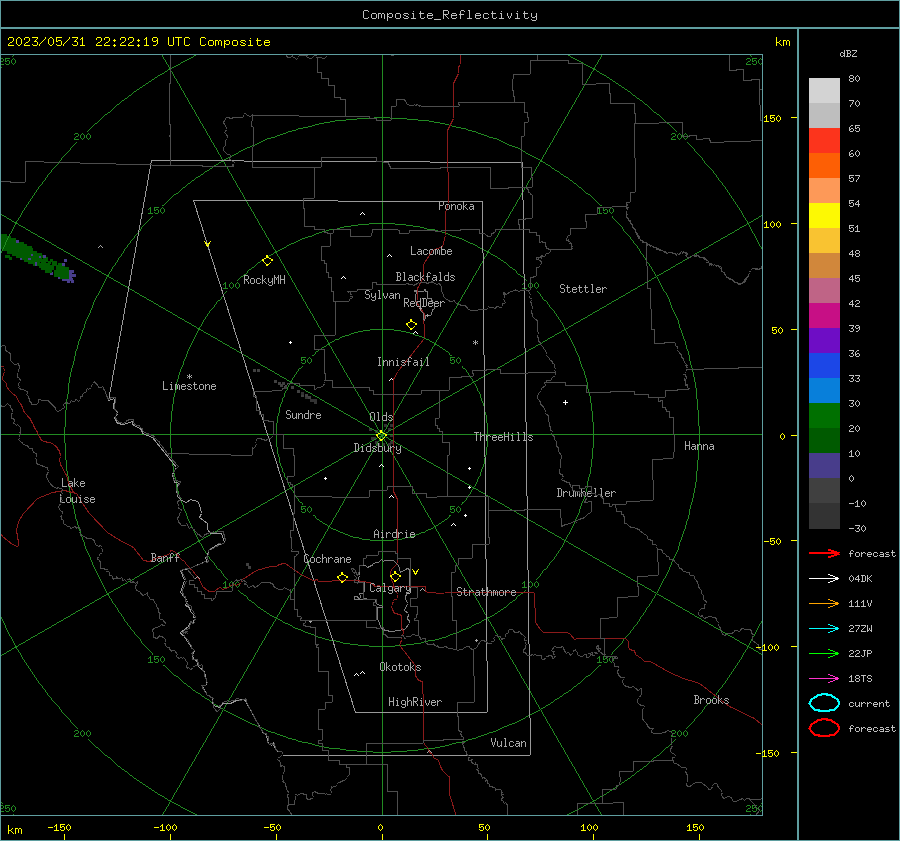900x841 pixels.
Task: Pick the purple swatch between 39 and 36
Action: 824,340
